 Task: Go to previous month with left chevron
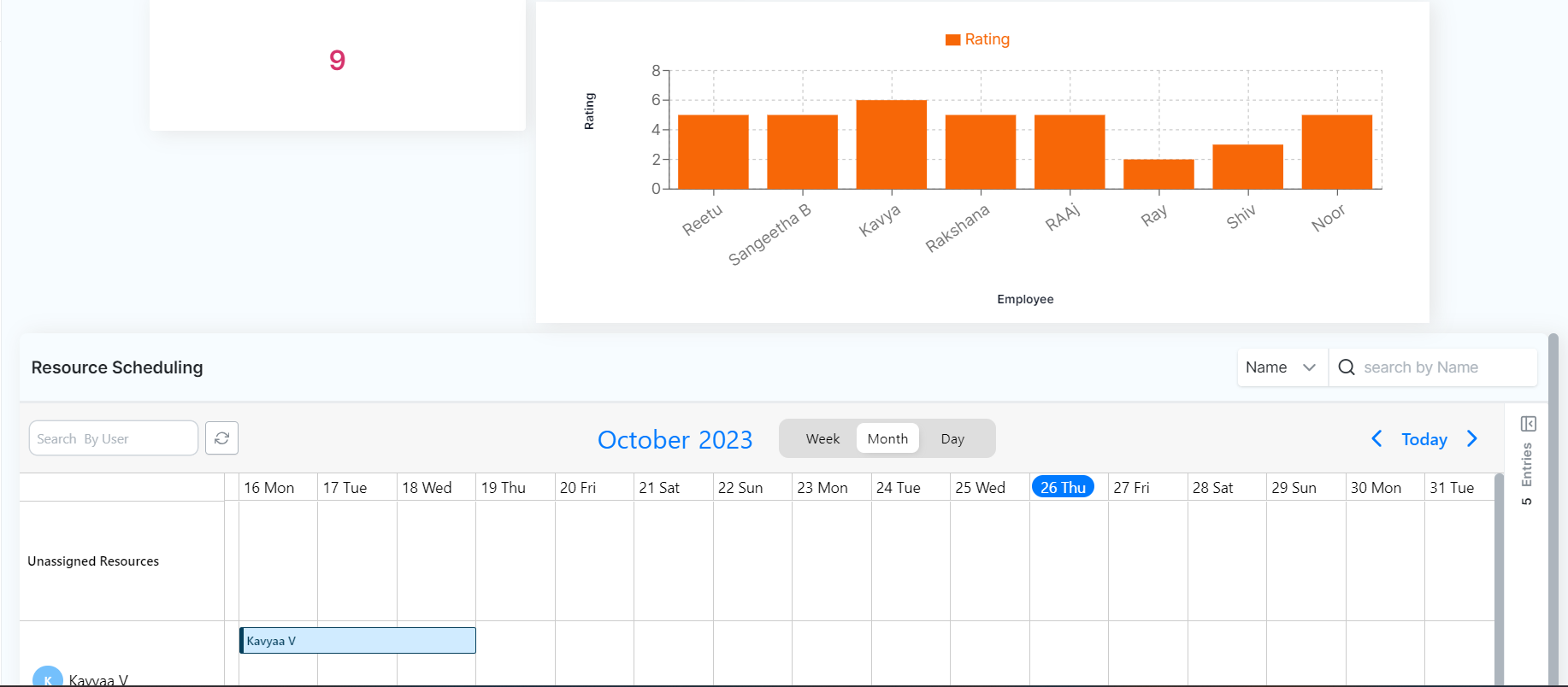coord(1376,438)
